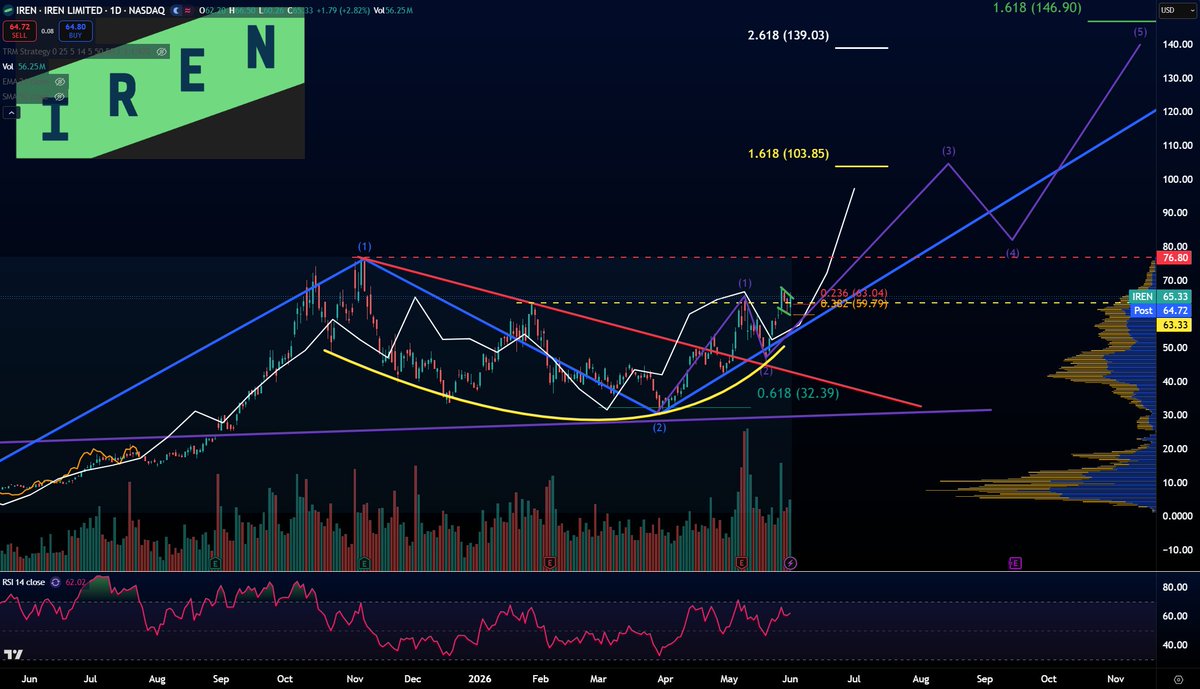Click the February earnings E marker
Screen dimensions: 1200x689
(x=550, y=563)
